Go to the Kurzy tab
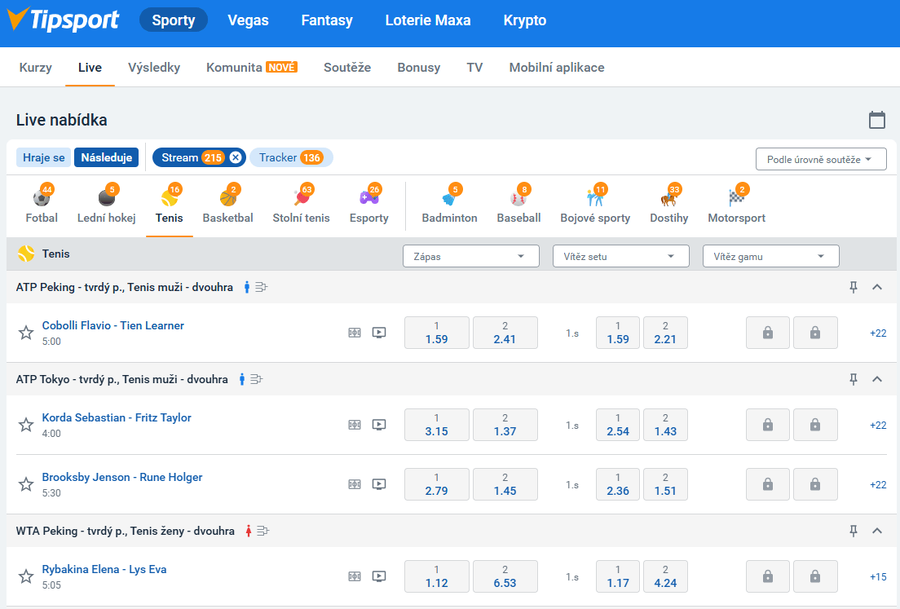This screenshot has width=900, height=609. pyautogui.click(x=36, y=67)
